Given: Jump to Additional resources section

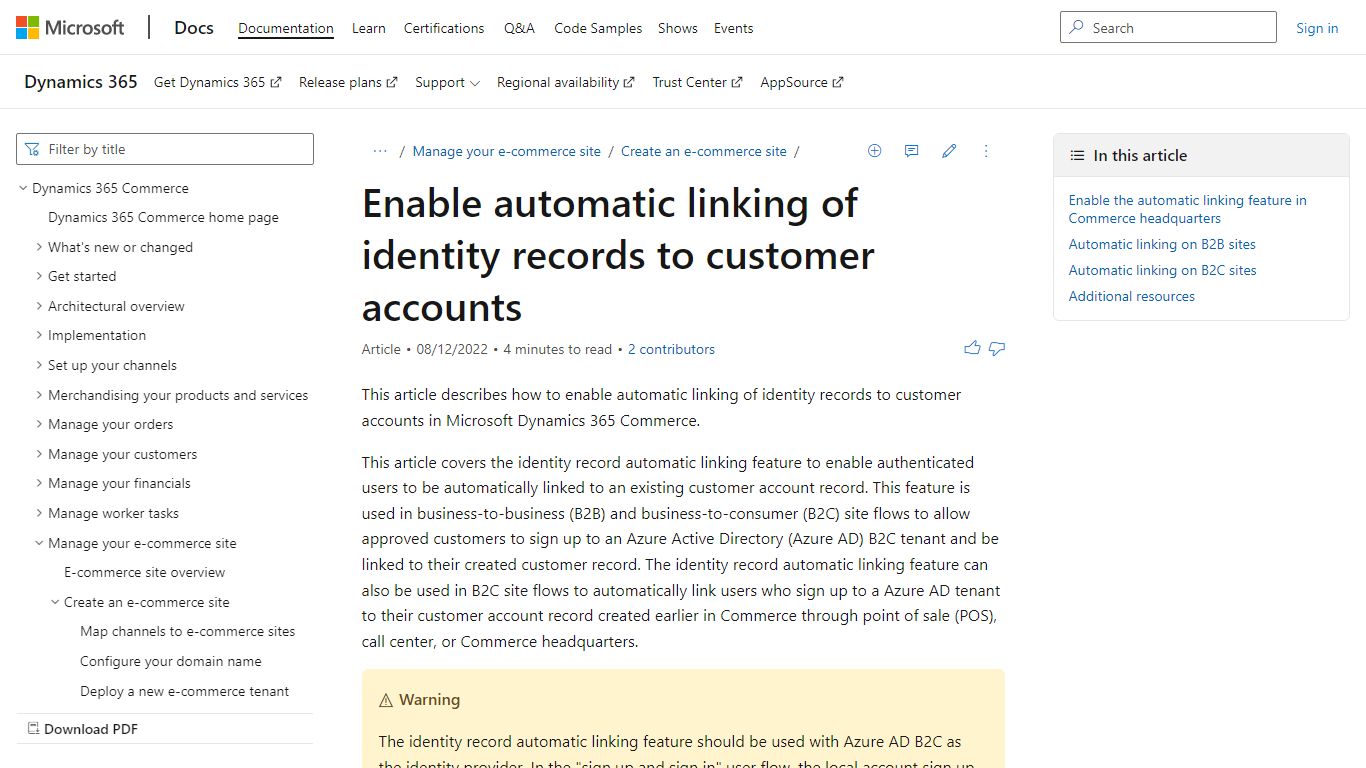Looking at the screenshot, I should coord(1132,296).
